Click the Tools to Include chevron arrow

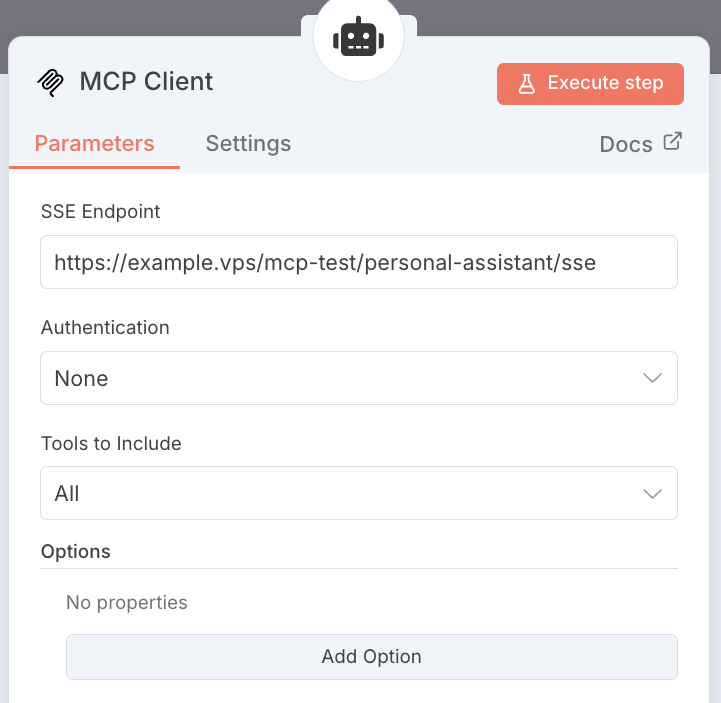[x=652, y=494]
